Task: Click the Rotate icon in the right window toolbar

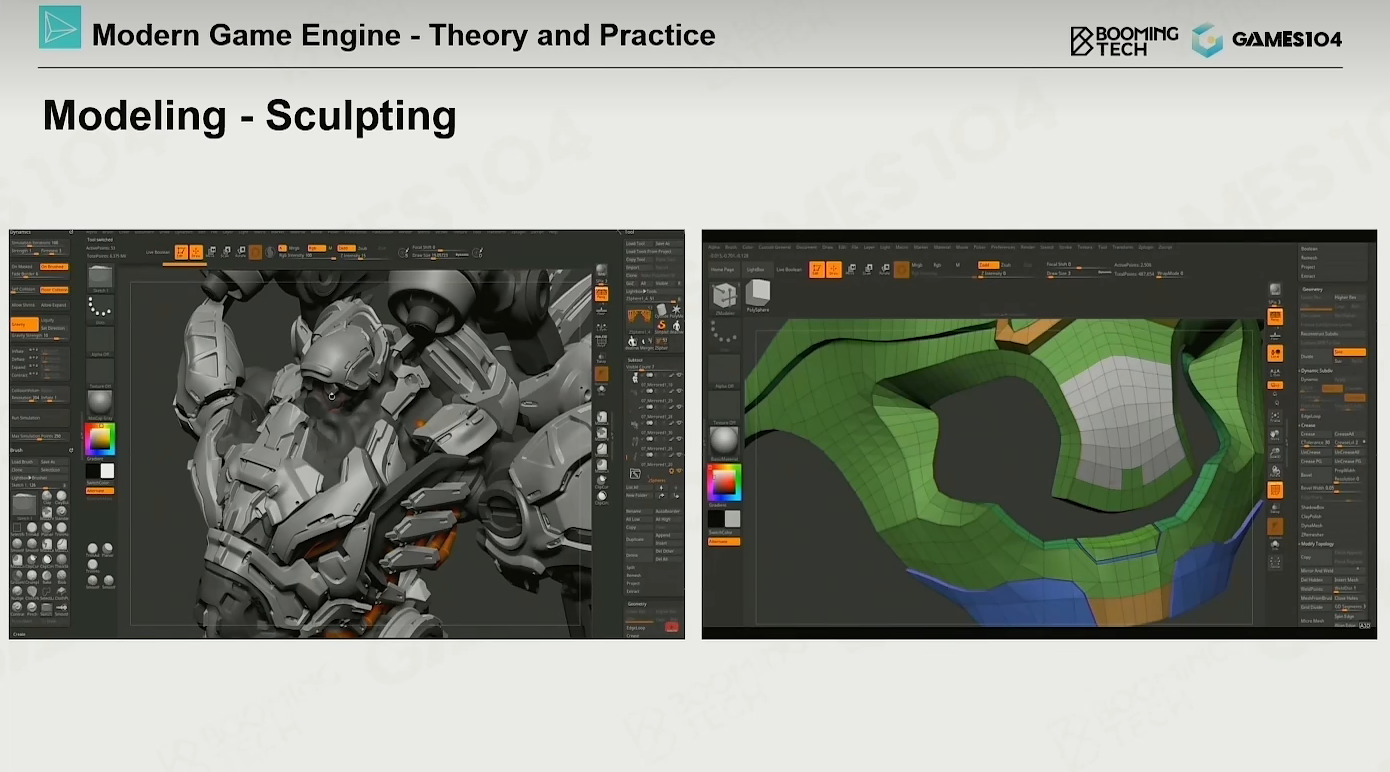Action: [883, 269]
